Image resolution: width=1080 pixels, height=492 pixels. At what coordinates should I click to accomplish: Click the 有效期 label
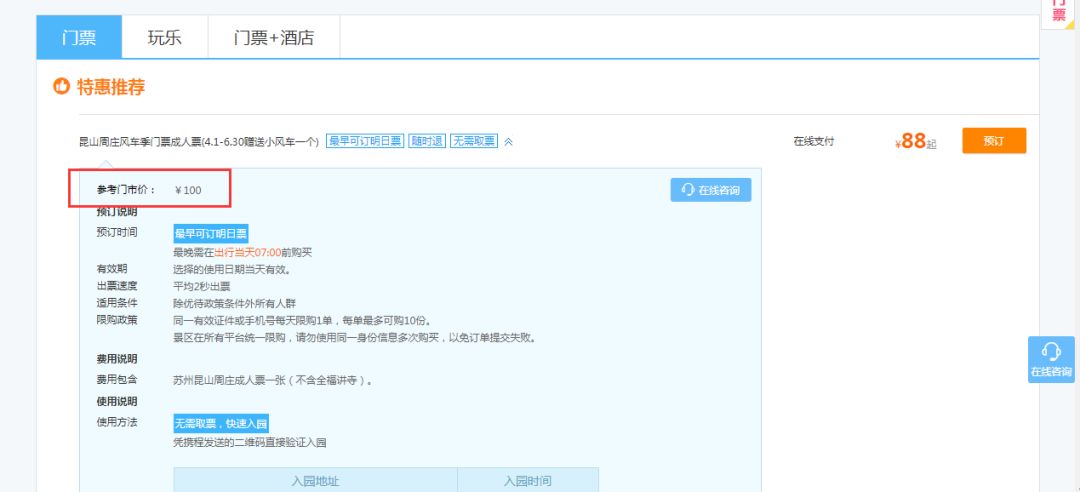point(112,268)
